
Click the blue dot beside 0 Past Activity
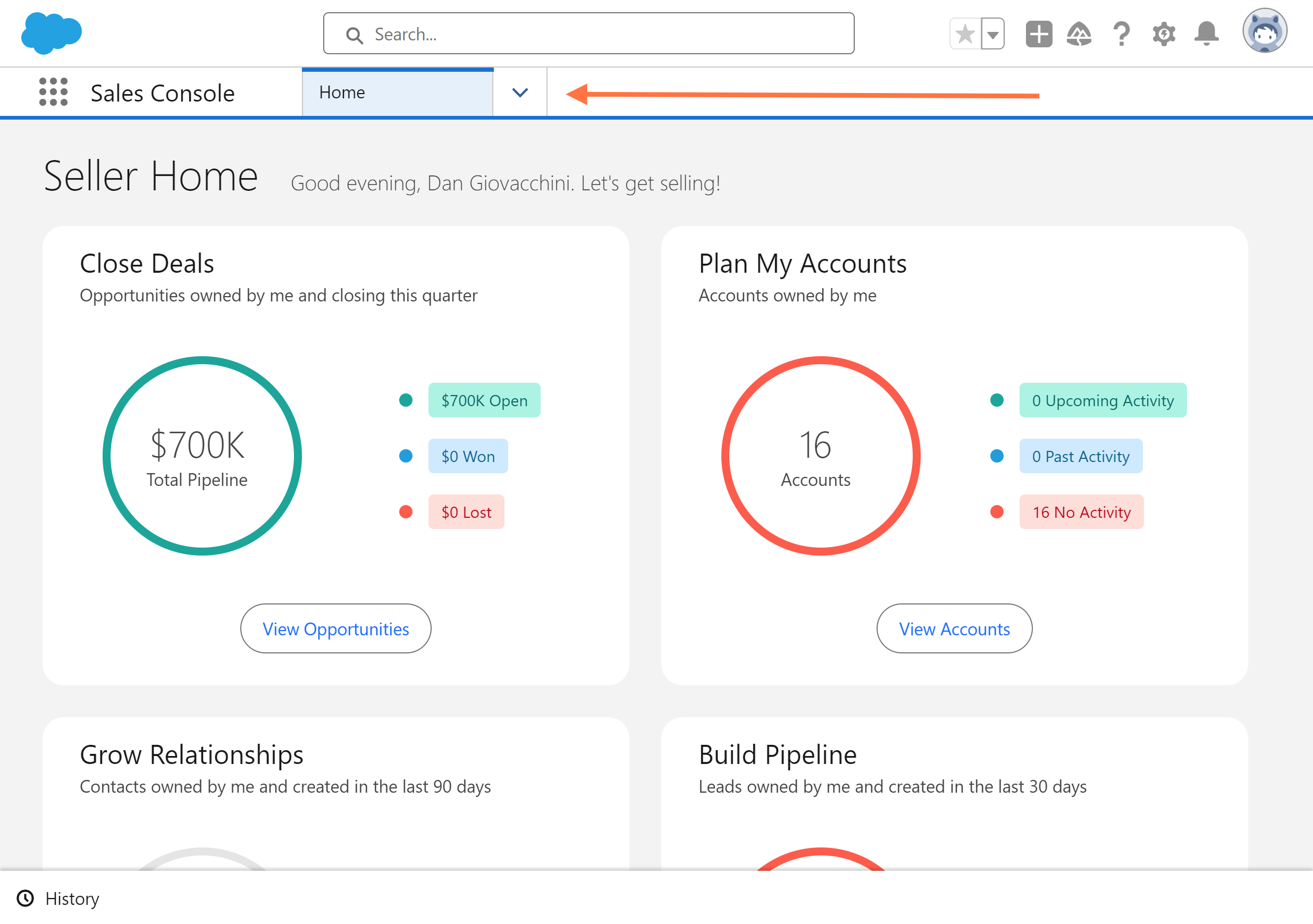[x=997, y=457]
